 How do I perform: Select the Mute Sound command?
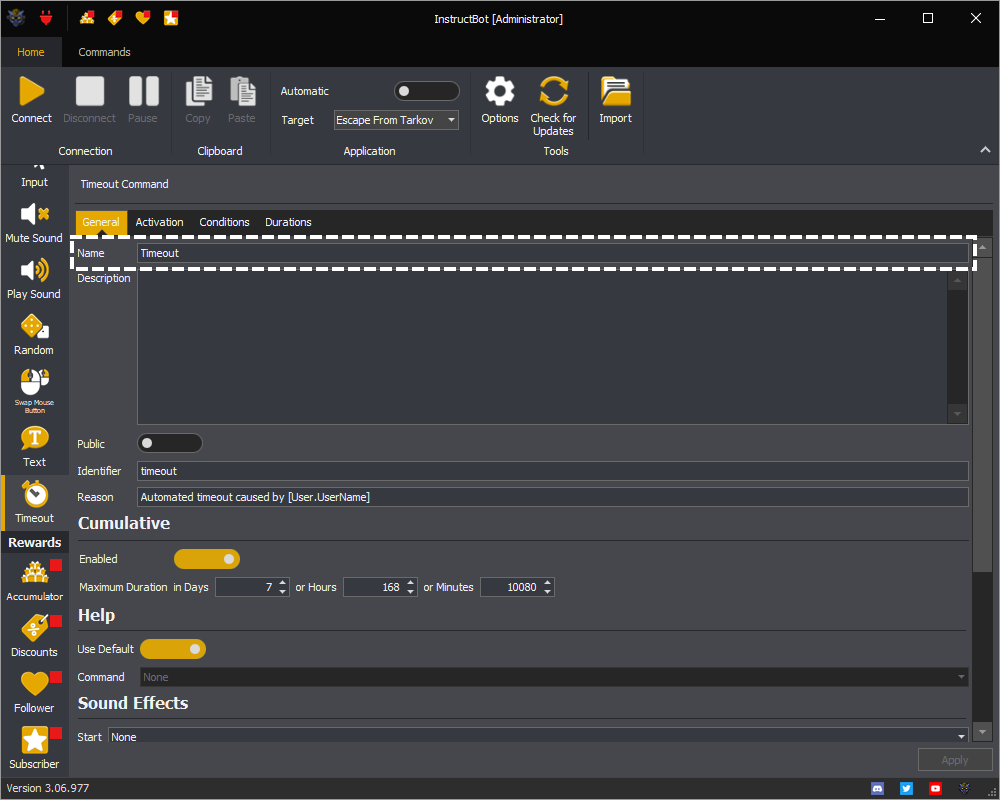click(x=34, y=223)
